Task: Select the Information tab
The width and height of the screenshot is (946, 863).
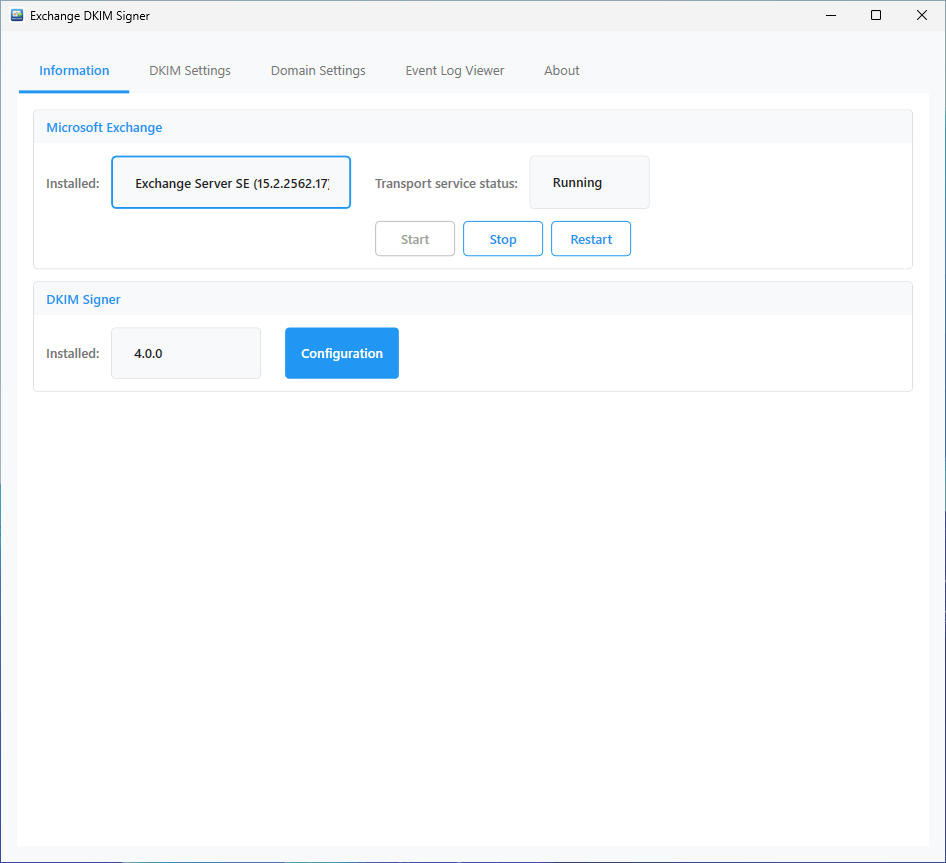Action: [74, 71]
